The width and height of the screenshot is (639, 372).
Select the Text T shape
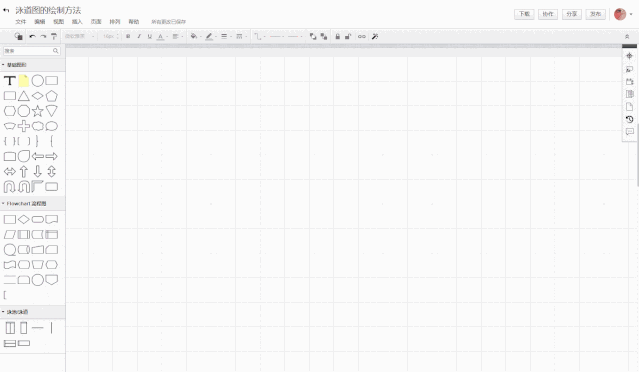click(10, 81)
